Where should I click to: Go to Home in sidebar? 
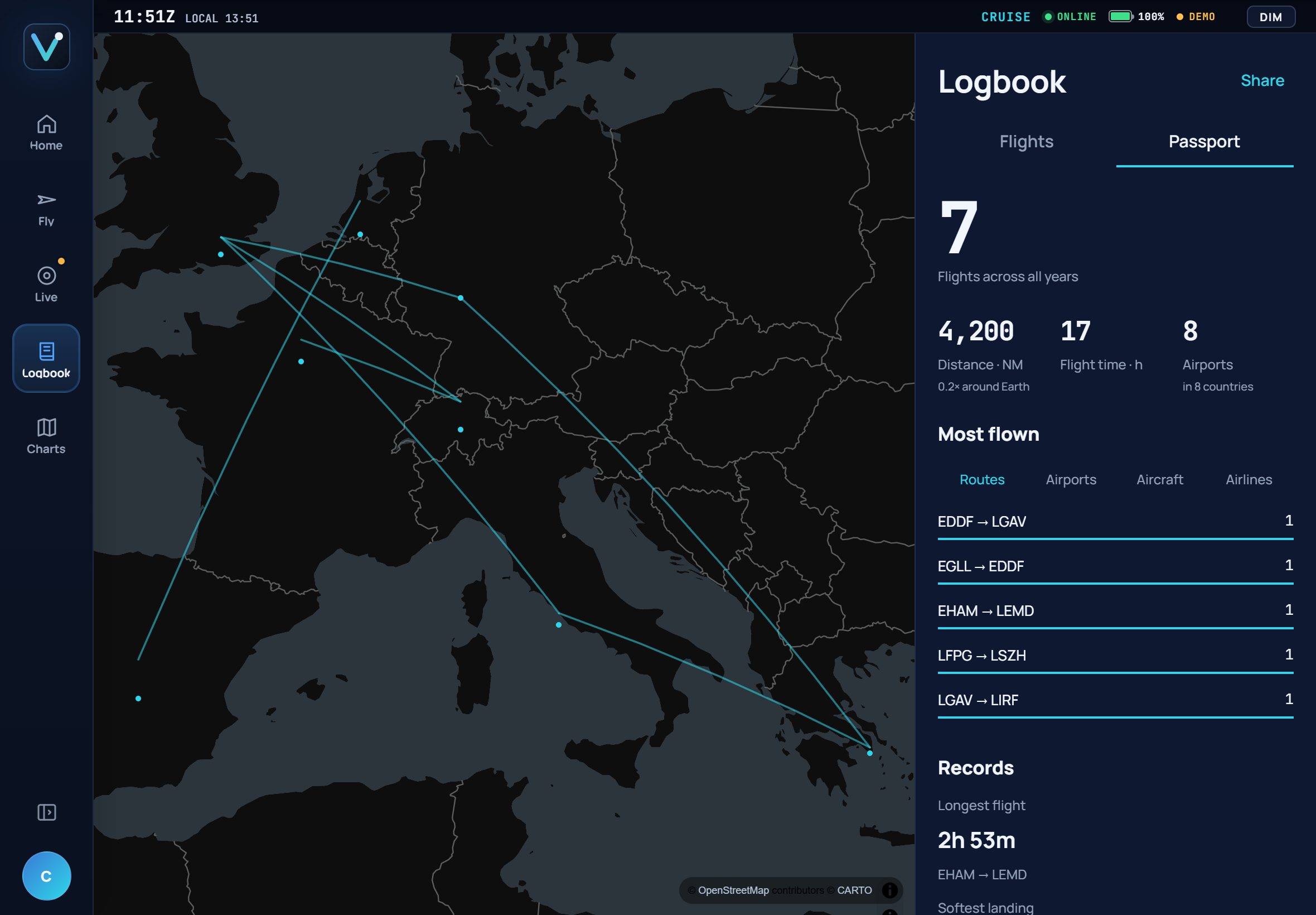tap(46, 133)
